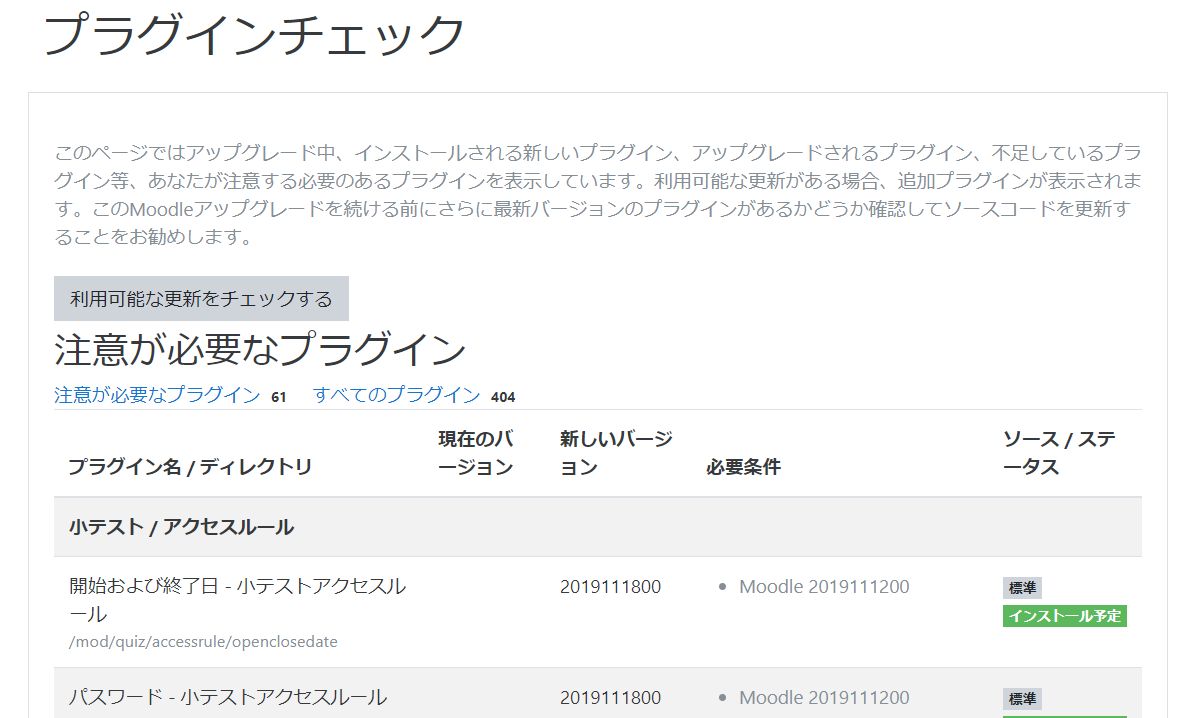Select count 61 beside 注意が必要なプラグイン

(279, 397)
